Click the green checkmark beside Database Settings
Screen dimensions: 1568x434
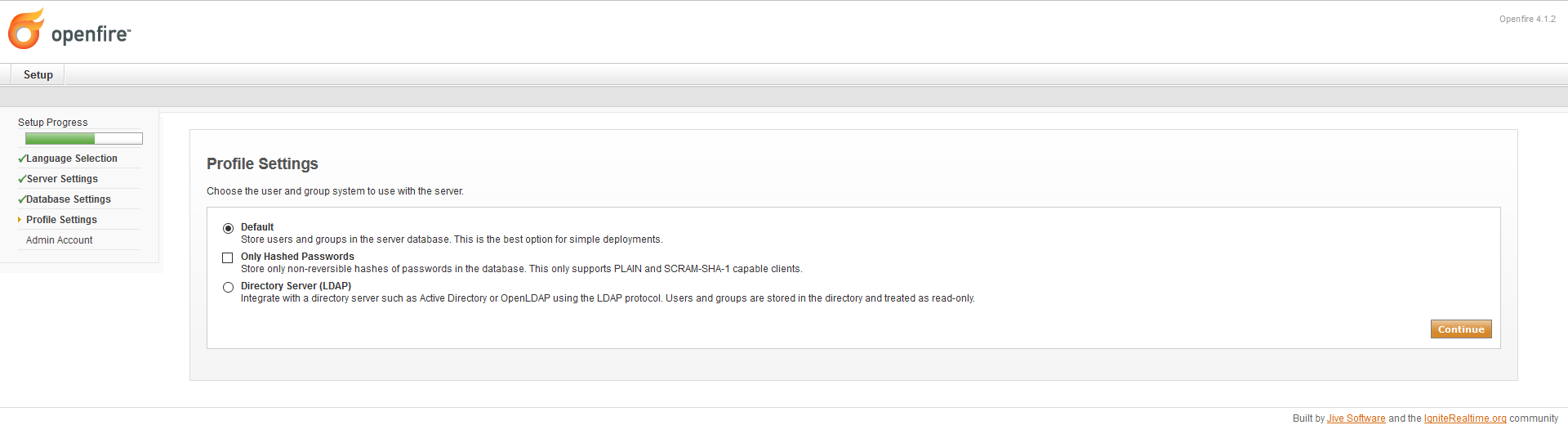(22, 199)
